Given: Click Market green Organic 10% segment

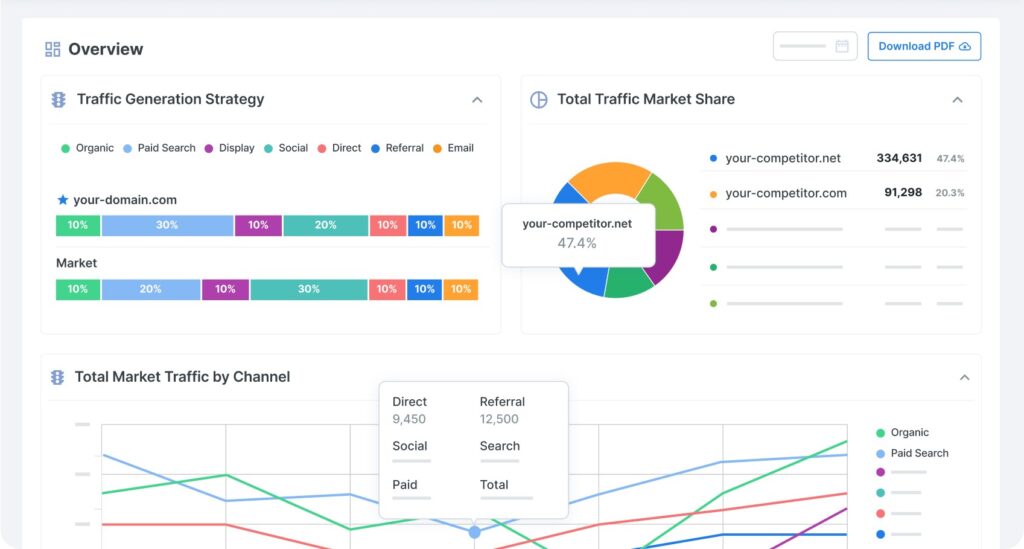Looking at the screenshot, I should pyautogui.click(x=78, y=289).
